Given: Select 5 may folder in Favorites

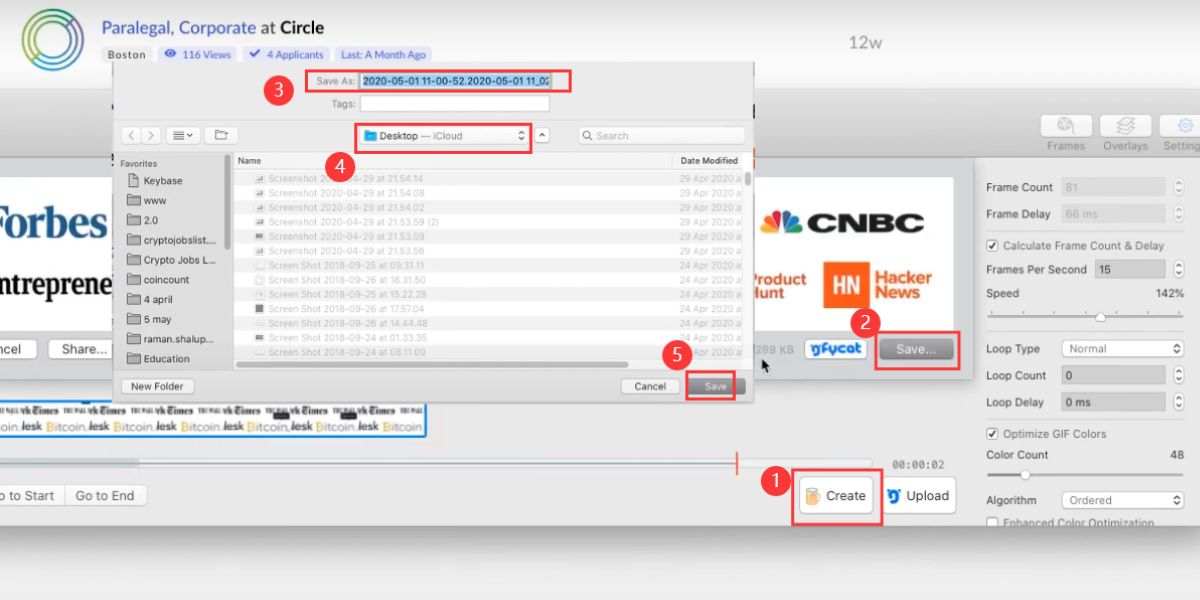Looking at the screenshot, I should [x=150, y=319].
